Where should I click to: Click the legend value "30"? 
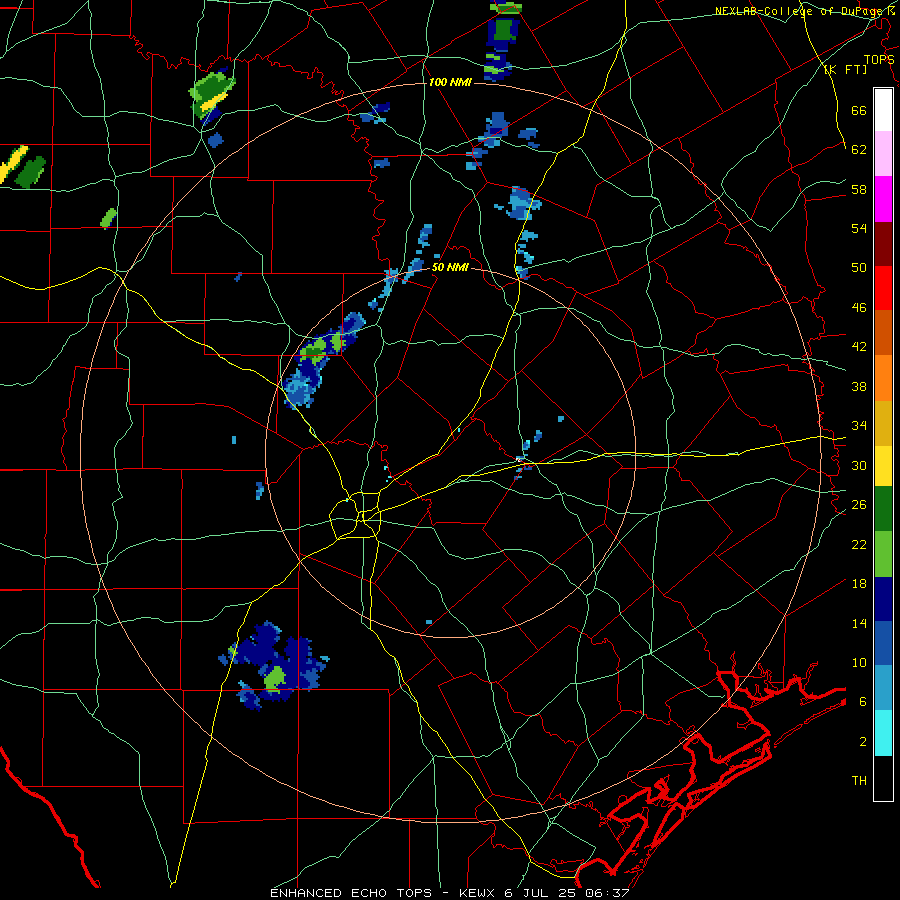(x=859, y=465)
